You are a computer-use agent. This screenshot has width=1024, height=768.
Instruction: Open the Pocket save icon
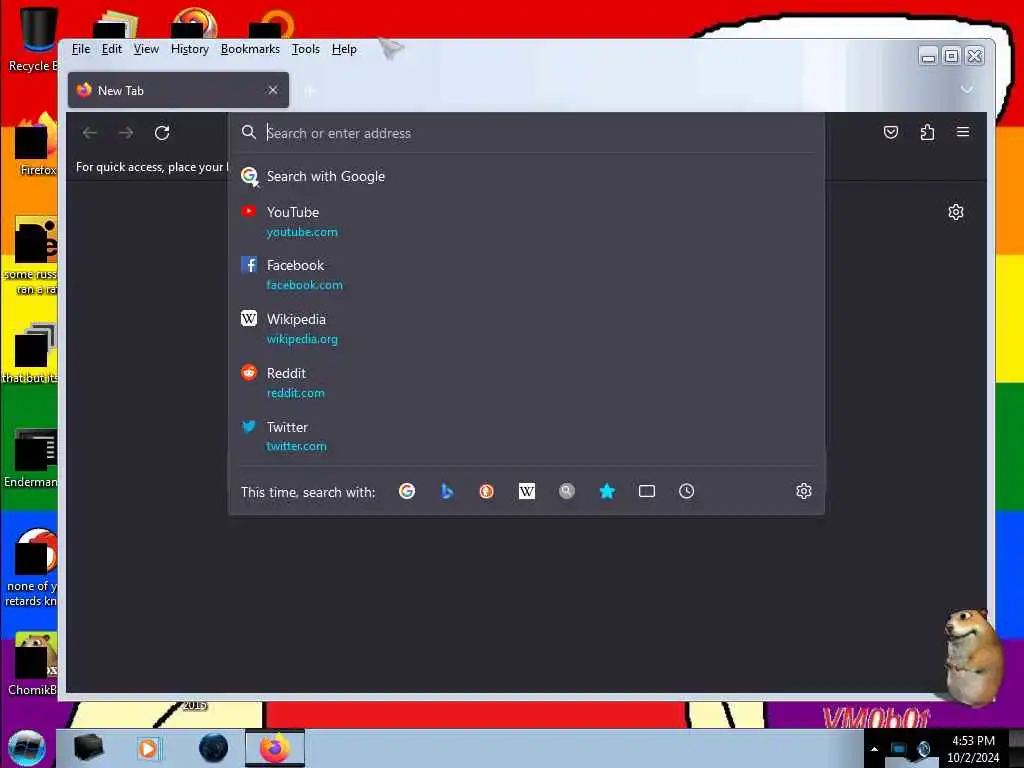click(x=891, y=133)
